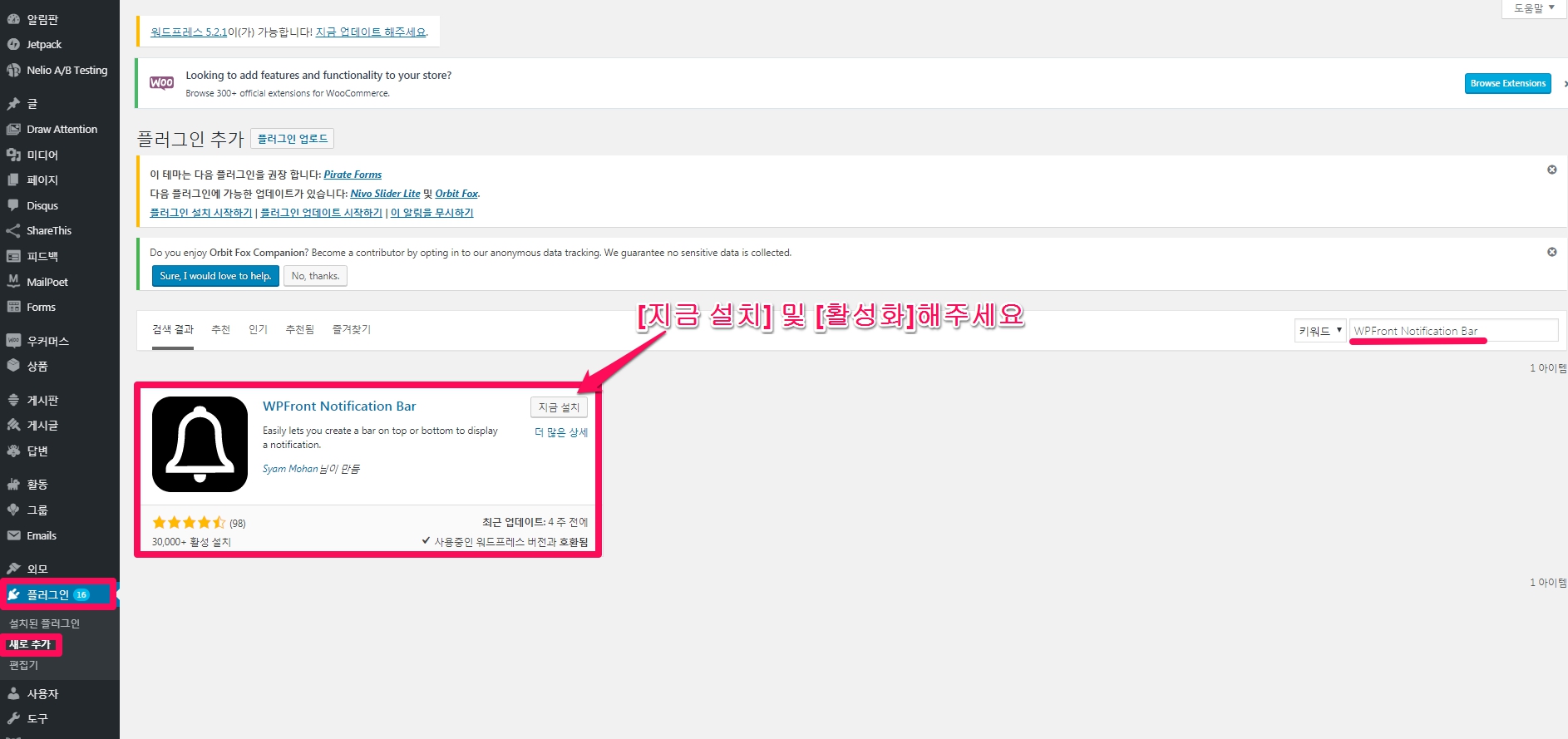This screenshot has height=739, width=1568.
Task: Click the Disqus comment bubble icon
Action: pyautogui.click(x=13, y=205)
